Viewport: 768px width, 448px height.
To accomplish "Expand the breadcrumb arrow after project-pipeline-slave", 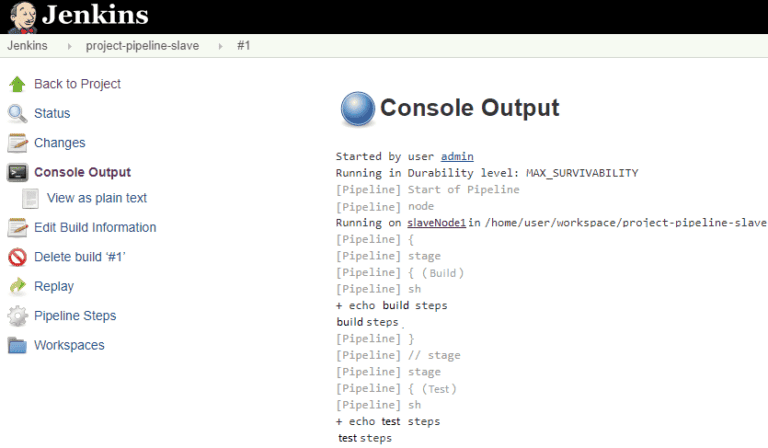I will (x=220, y=46).
